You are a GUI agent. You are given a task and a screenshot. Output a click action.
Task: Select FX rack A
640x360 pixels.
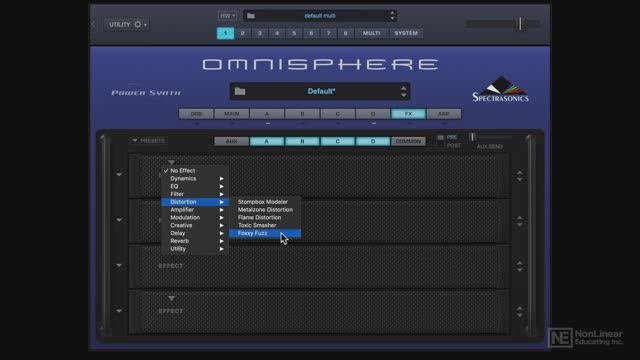pos(267,141)
